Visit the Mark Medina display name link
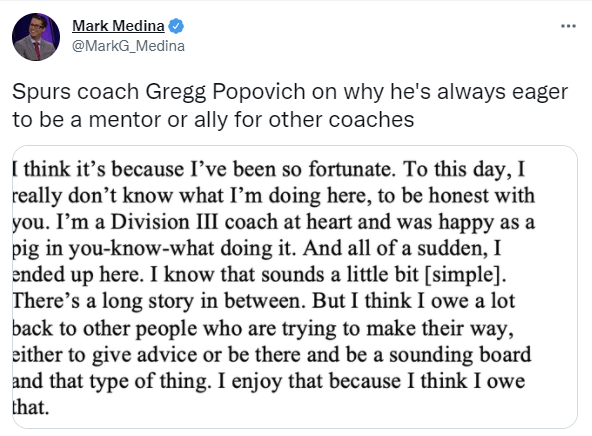The width and height of the screenshot is (592, 436). tap(118, 26)
